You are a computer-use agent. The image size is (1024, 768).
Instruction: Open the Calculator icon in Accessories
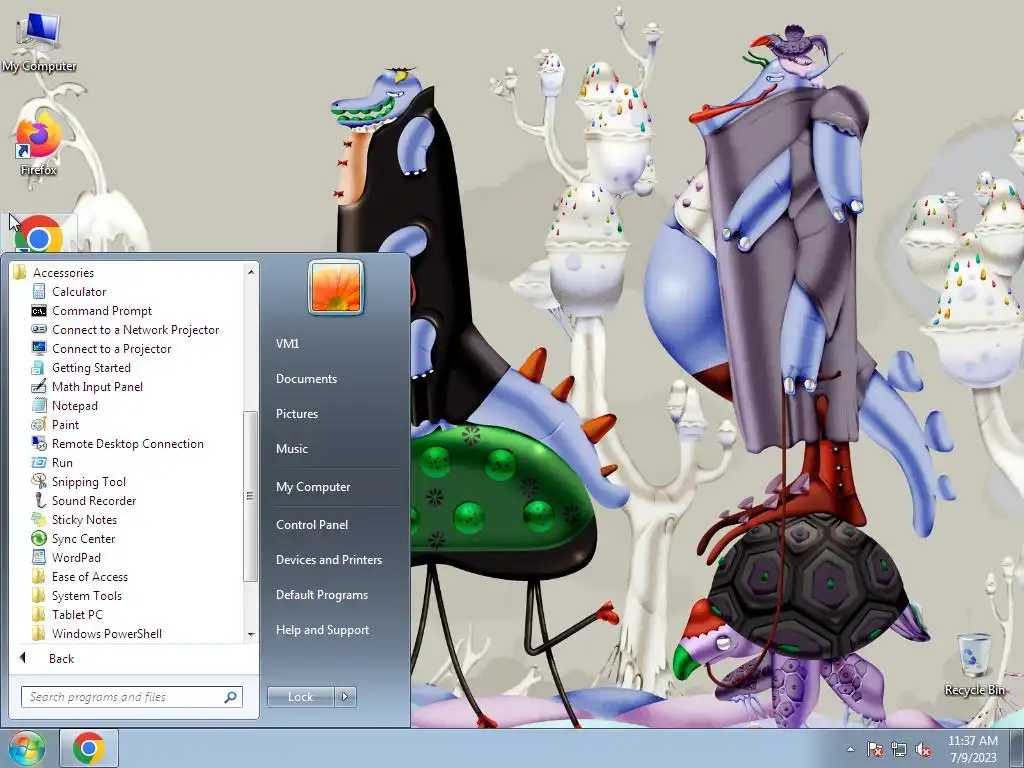(39, 291)
